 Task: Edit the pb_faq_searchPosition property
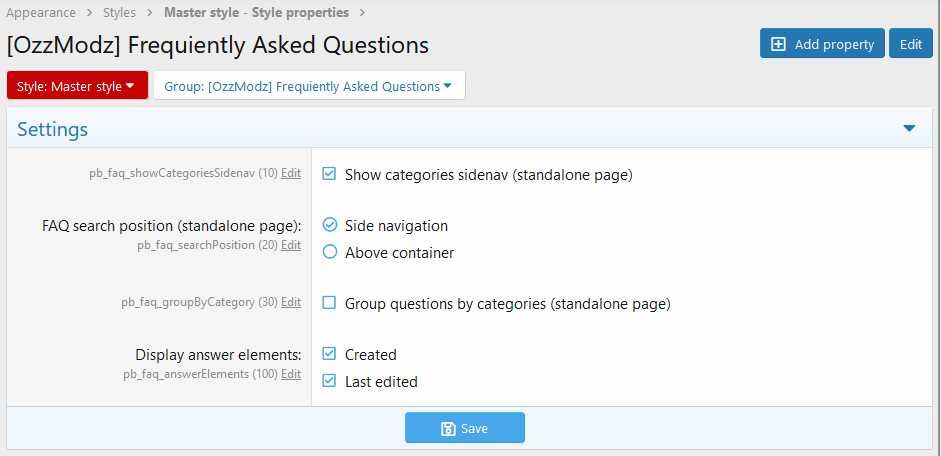291,245
